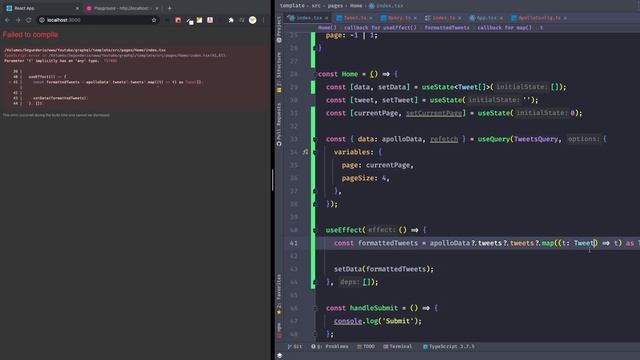The height and width of the screenshot is (360, 640).
Task: Collapse the variables object fold marker
Action: [315, 152]
